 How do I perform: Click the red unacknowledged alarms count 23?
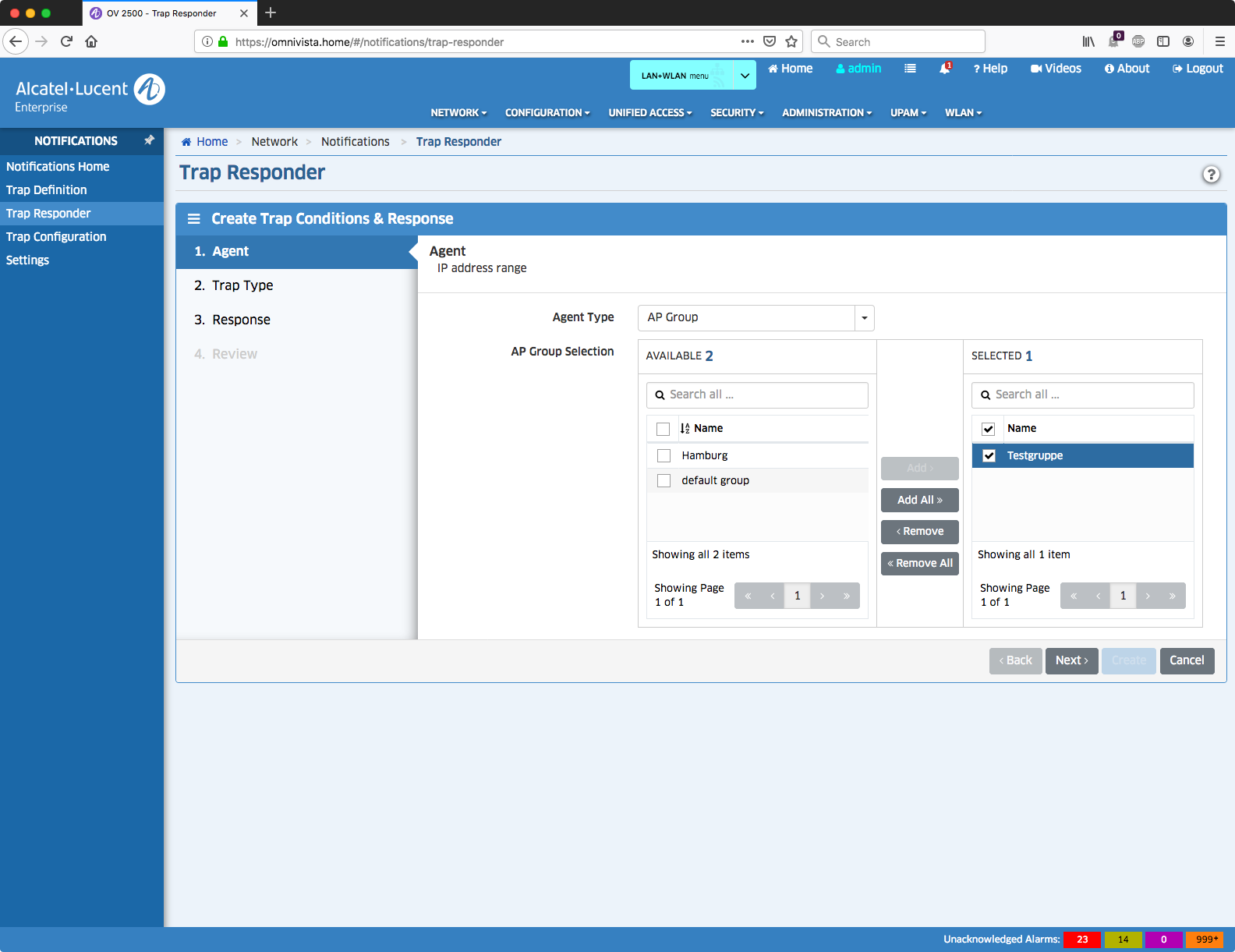(1081, 940)
